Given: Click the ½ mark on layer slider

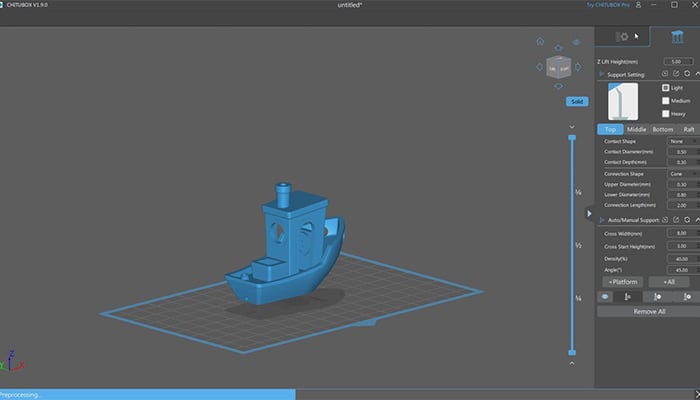Looking at the screenshot, I should [578, 246].
